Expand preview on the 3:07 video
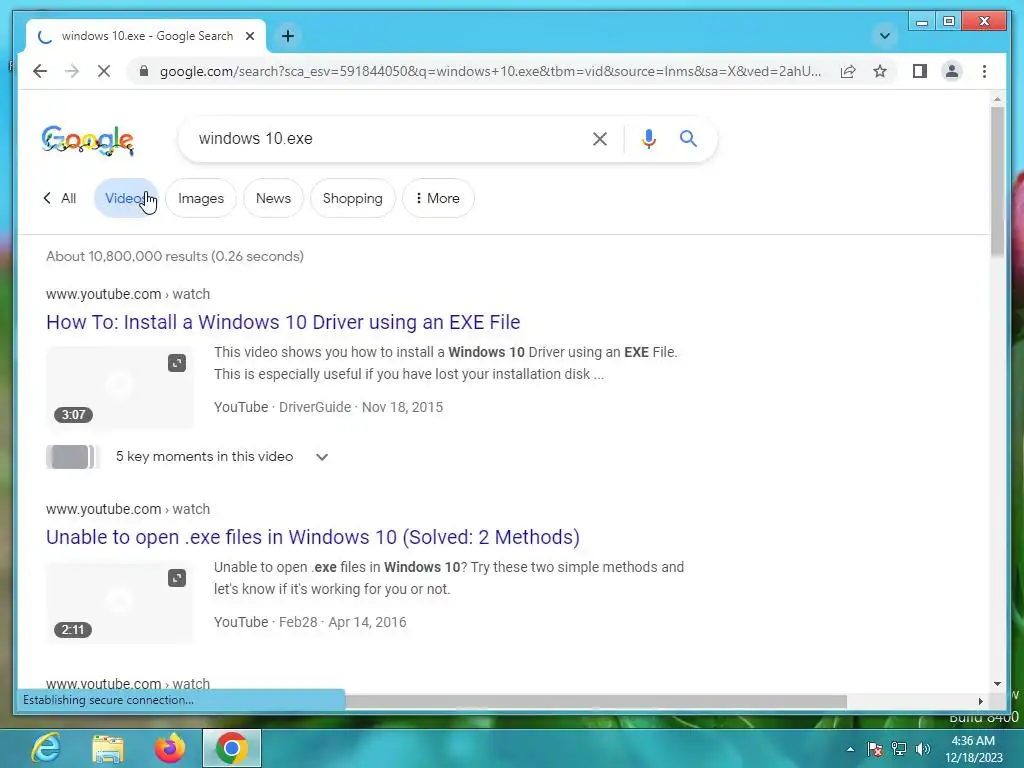1024x768 pixels. point(177,363)
